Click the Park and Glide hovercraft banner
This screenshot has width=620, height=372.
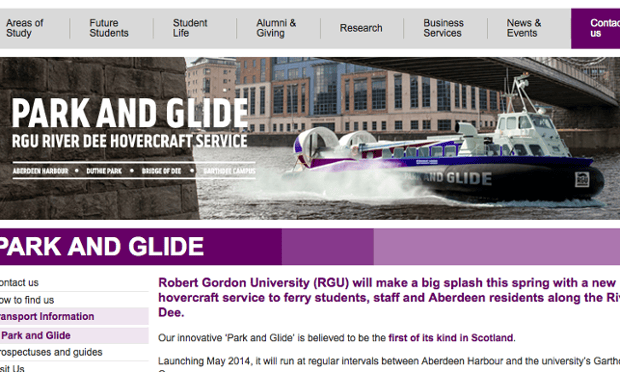(x=310, y=138)
